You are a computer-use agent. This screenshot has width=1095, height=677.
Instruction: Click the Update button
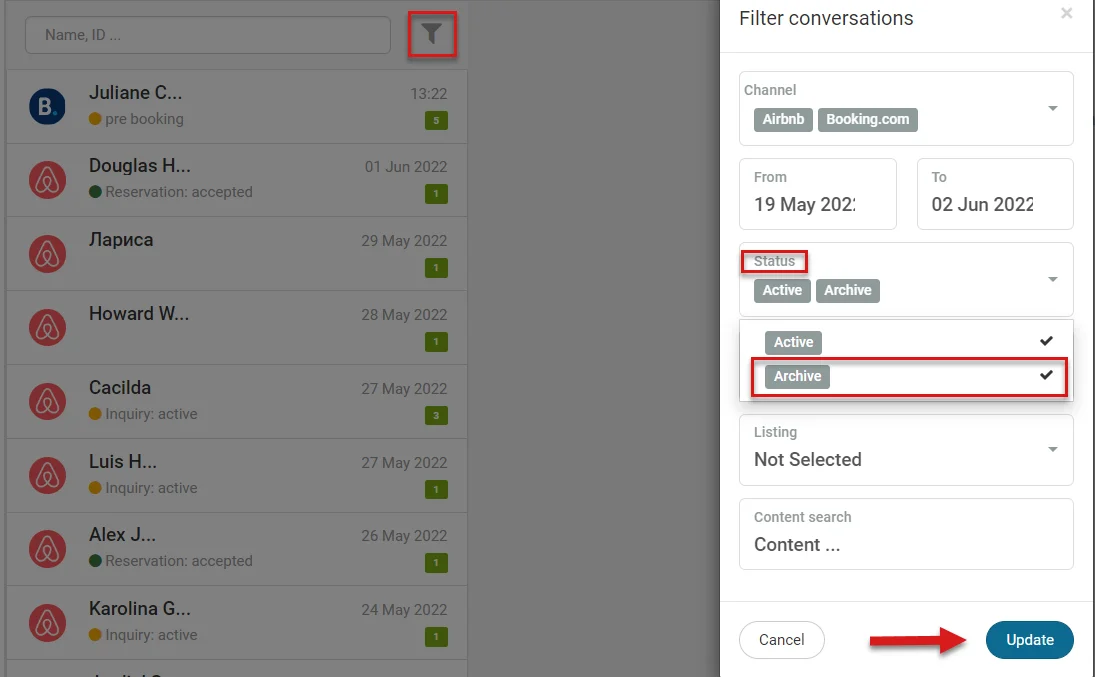click(1029, 640)
